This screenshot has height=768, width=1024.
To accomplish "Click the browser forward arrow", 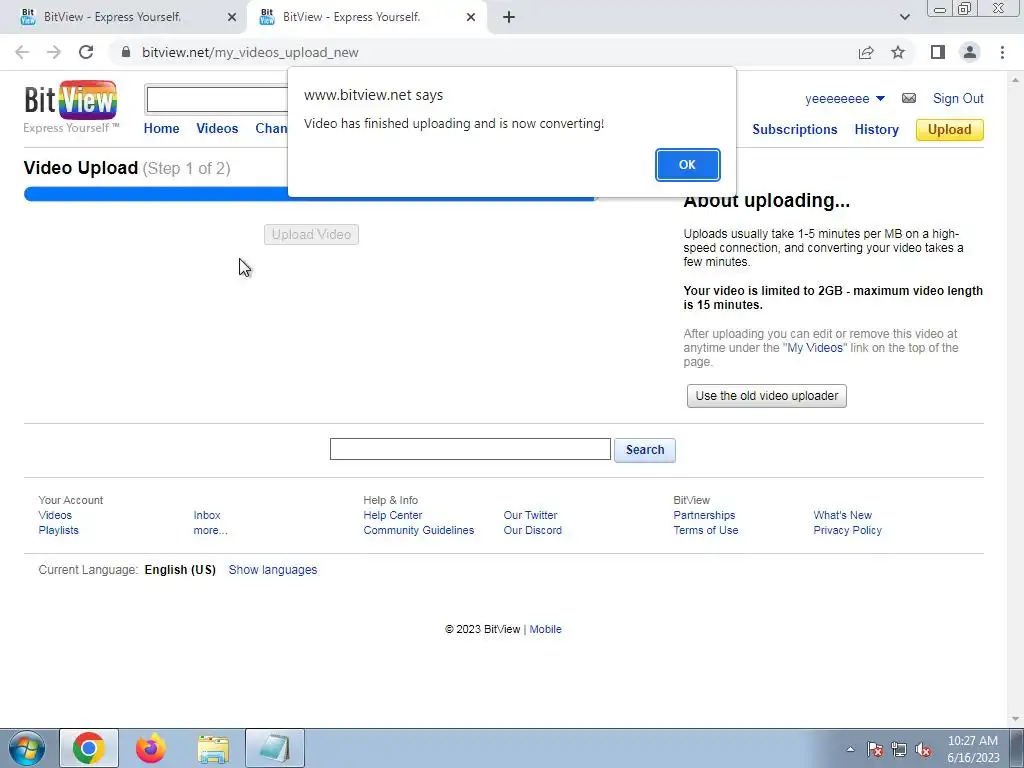I will 54,52.
